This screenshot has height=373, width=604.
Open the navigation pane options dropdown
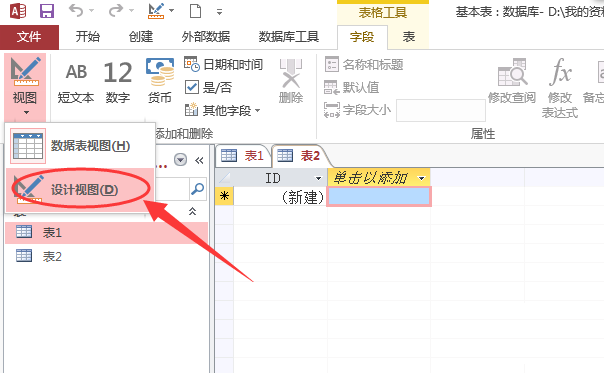[180, 160]
